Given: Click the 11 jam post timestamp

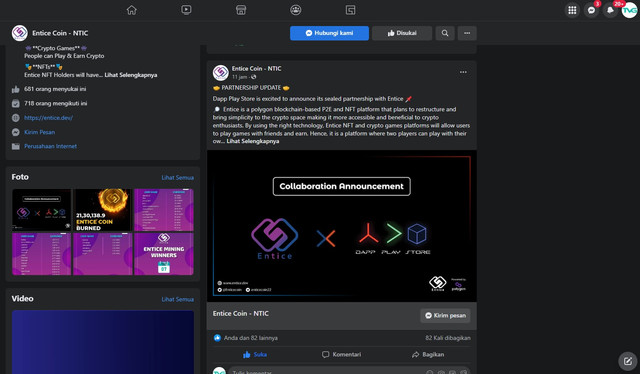Looking at the screenshot, I should (x=240, y=77).
